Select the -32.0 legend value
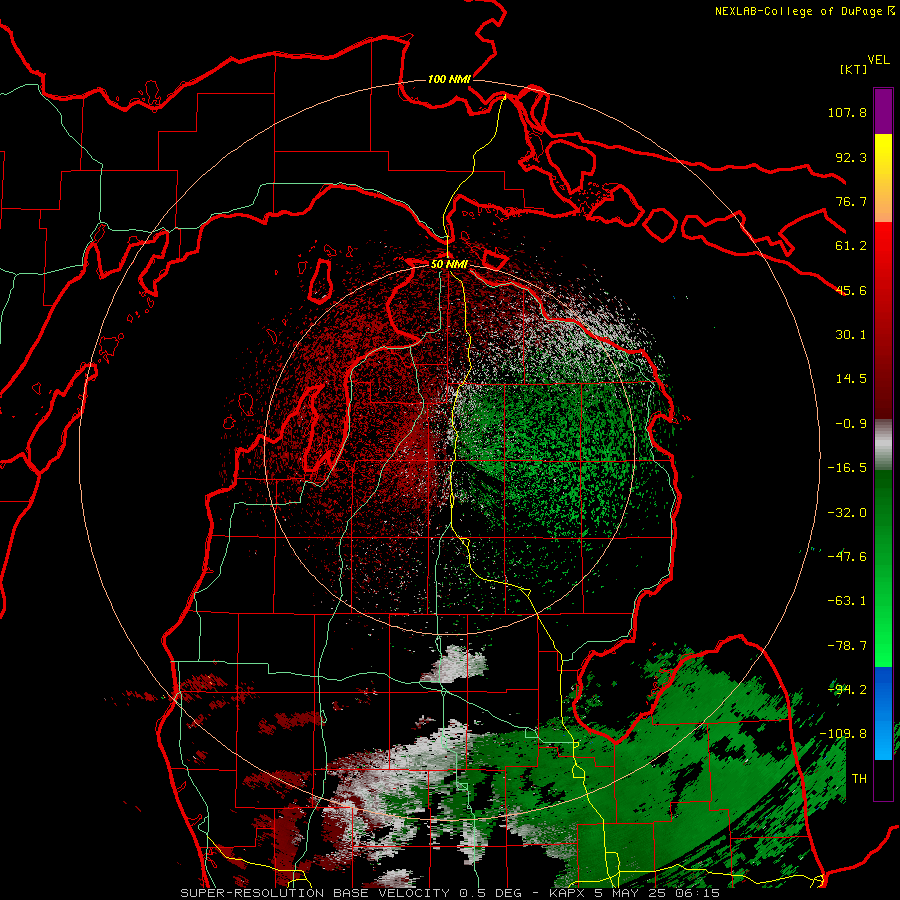Viewport: 900px width, 900px height. [x=847, y=513]
